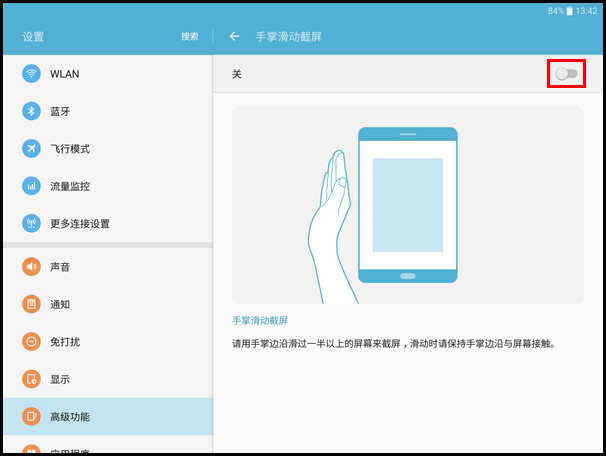Image resolution: width=606 pixels, height=456 pixels.
Task: Tap the 手掌滑动截屏 header title
Action: pos(288,37)
